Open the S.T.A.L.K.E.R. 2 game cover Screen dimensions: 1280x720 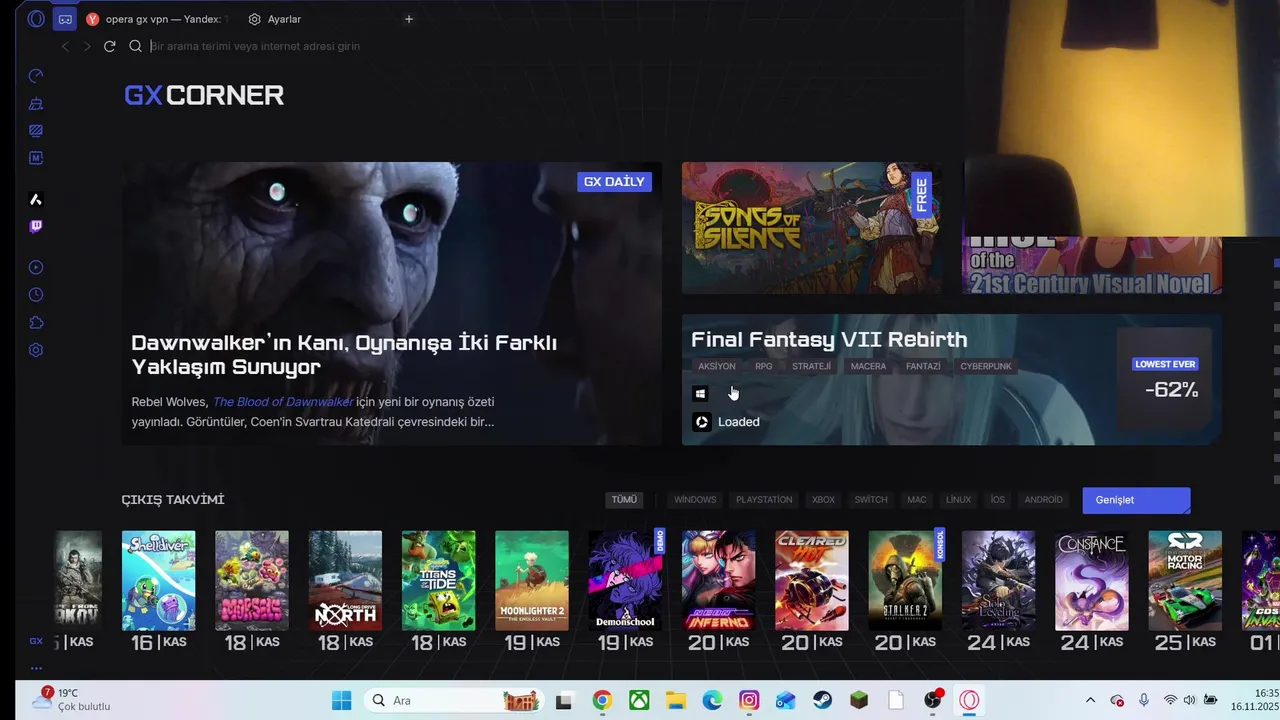point(905,581)
